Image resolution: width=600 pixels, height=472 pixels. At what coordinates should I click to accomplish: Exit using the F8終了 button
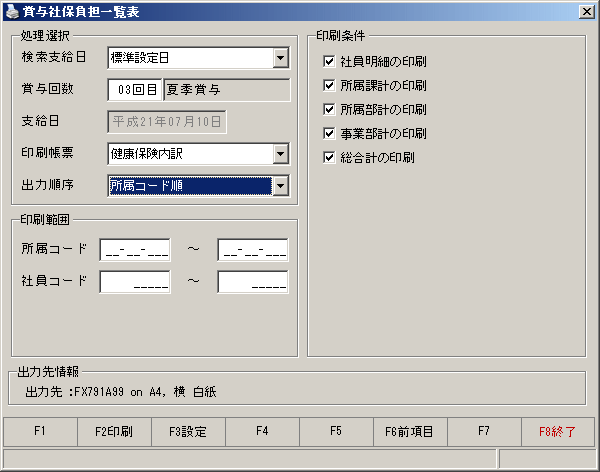[x=558, y=432]
